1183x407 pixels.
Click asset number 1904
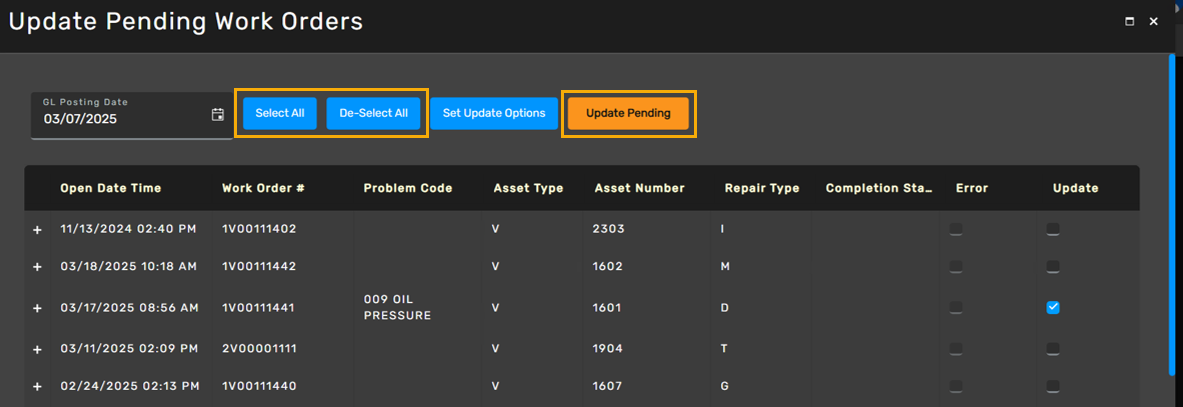point(608,348)
